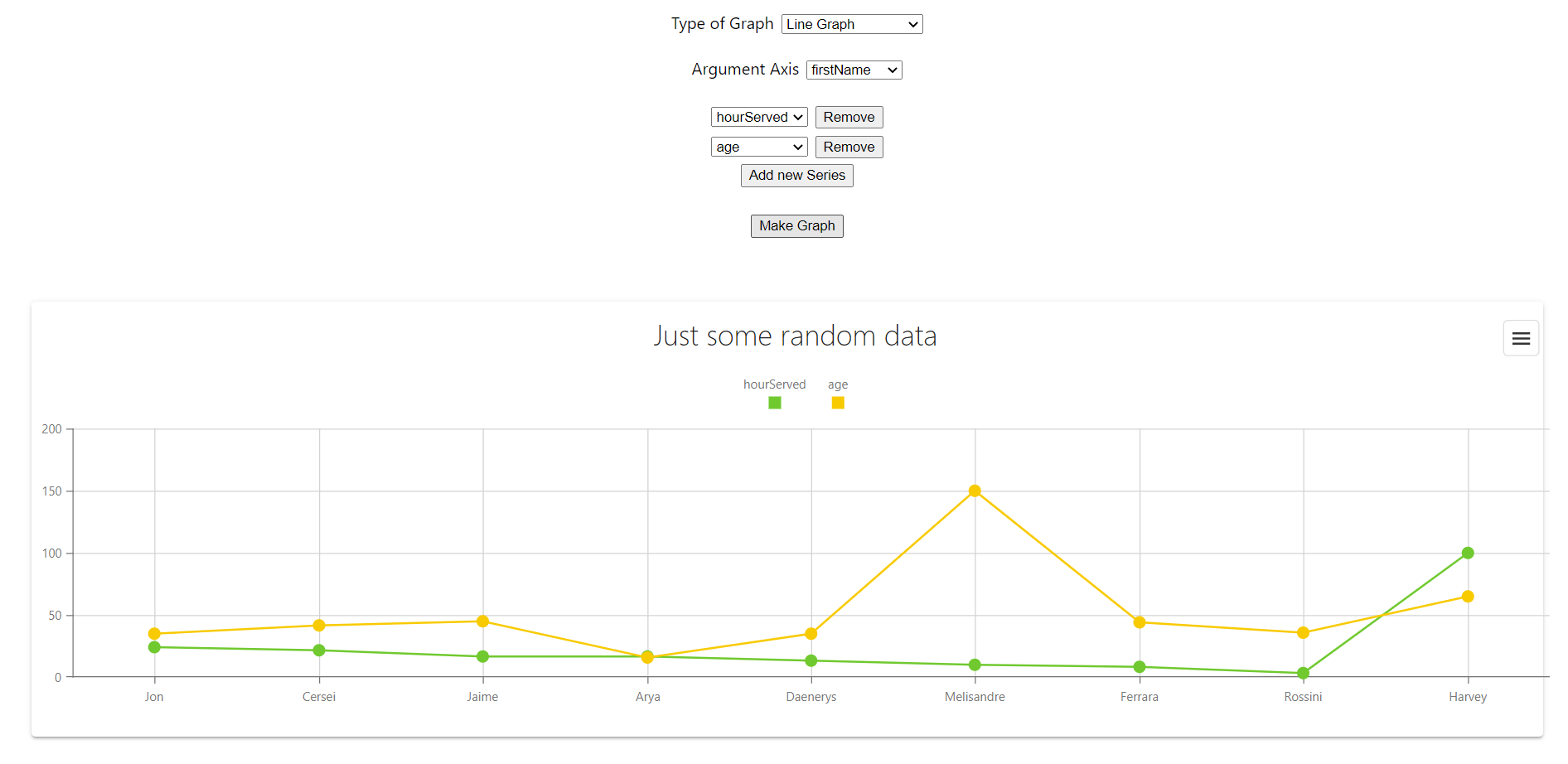
Task: Select the green hourServed point for Jon
Action: click(154, 647)
